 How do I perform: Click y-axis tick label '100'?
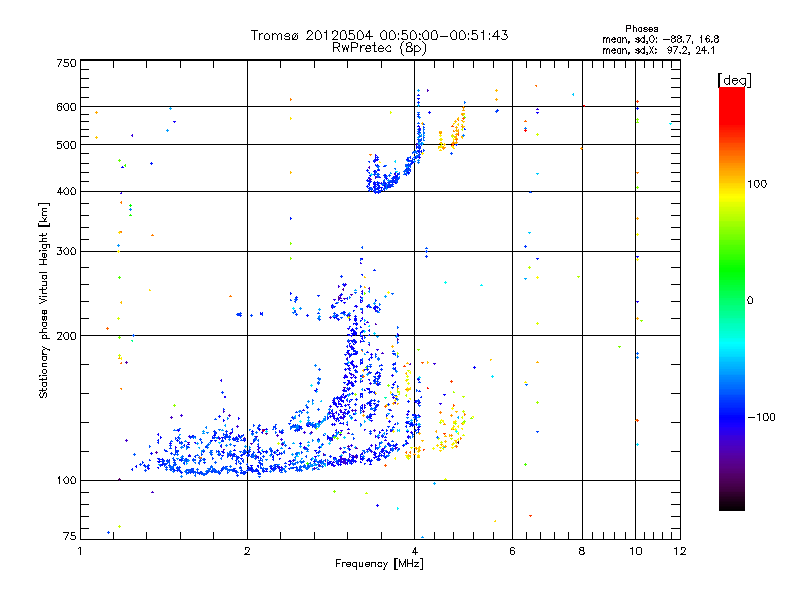coord(67,480)
